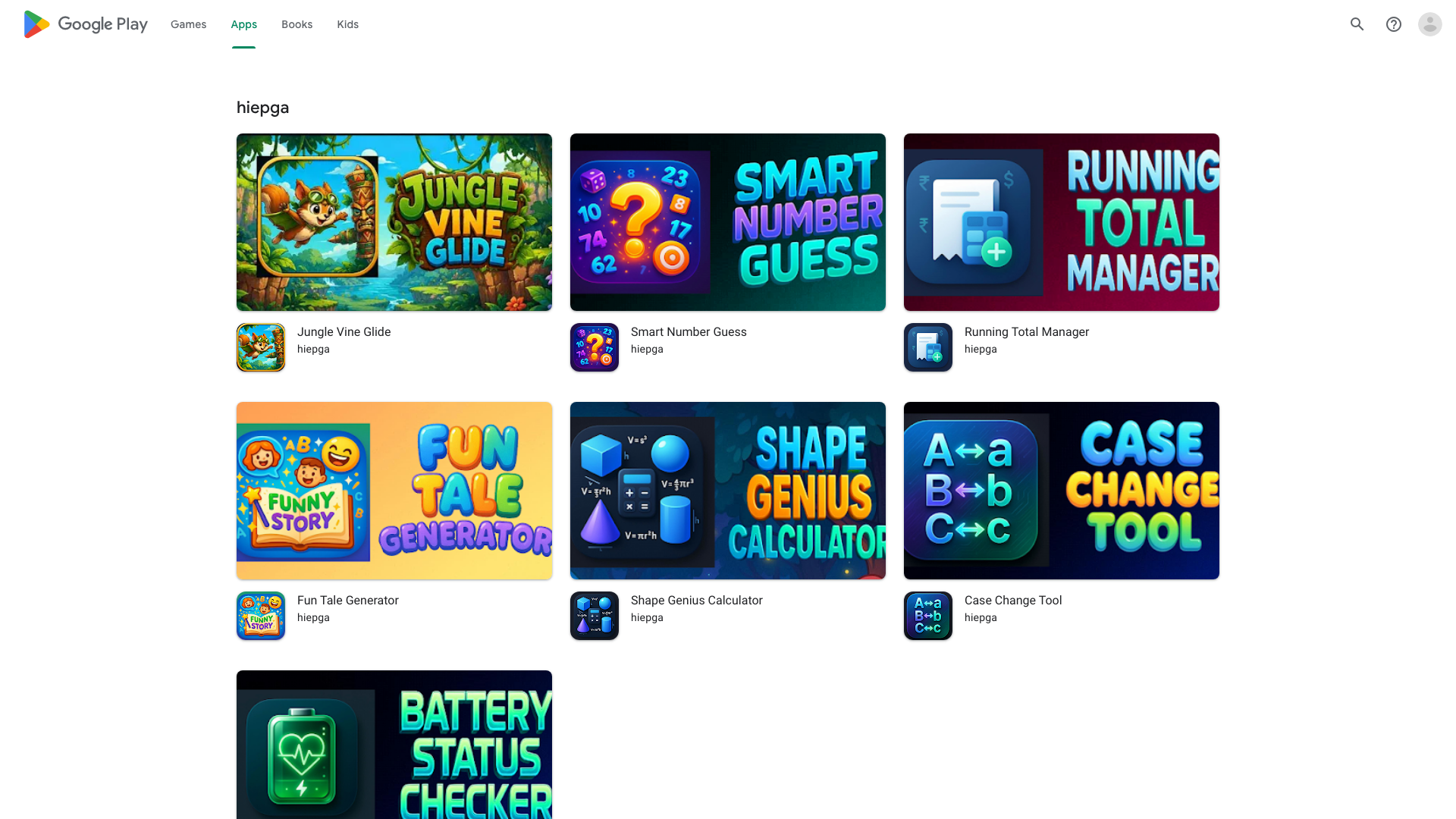The height and width of the screenshot is (819, 1456).
Task: Click the small Case Change Tool app icon
Action: click(x=928, y=616)
